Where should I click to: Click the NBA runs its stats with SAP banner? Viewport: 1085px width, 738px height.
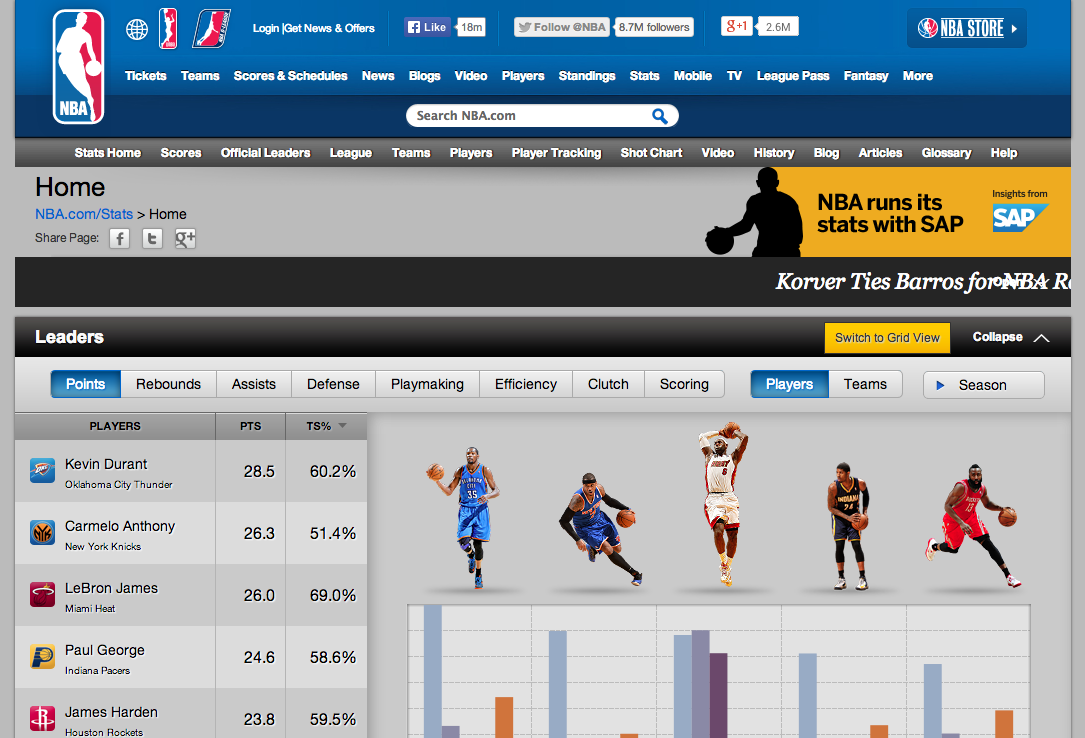point(887,212)
